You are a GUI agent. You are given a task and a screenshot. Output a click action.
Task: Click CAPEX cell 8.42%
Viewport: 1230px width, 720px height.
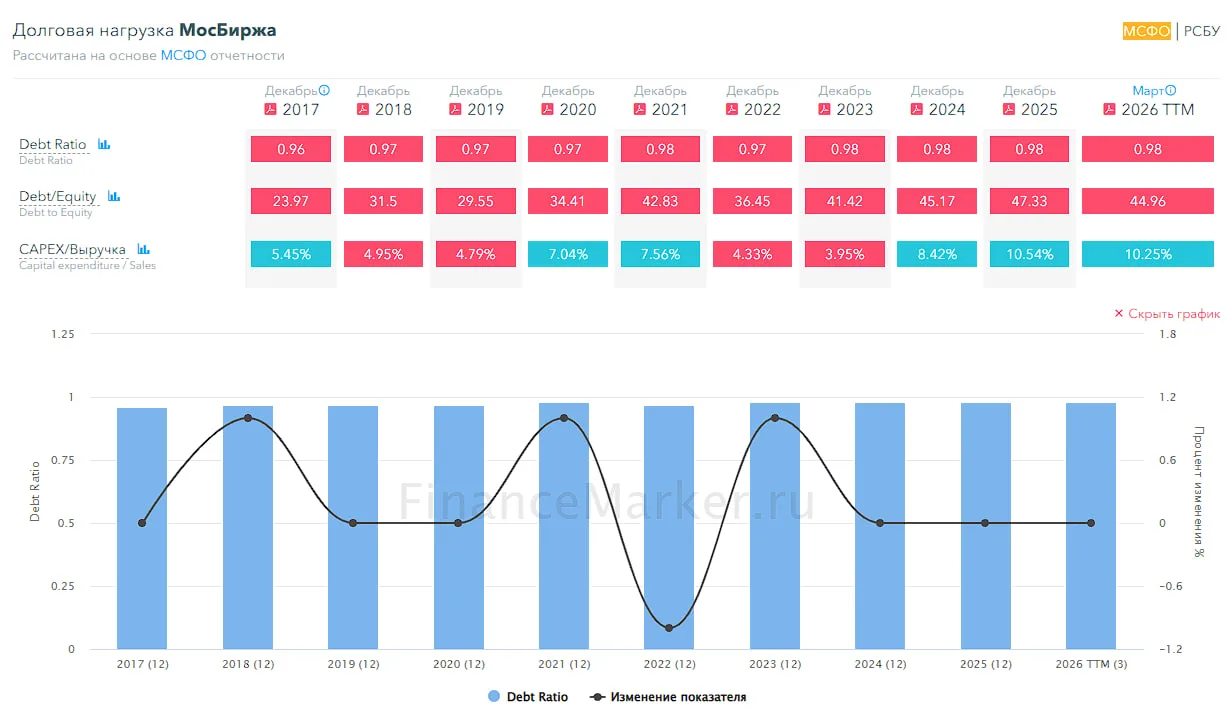pos(937,254)
